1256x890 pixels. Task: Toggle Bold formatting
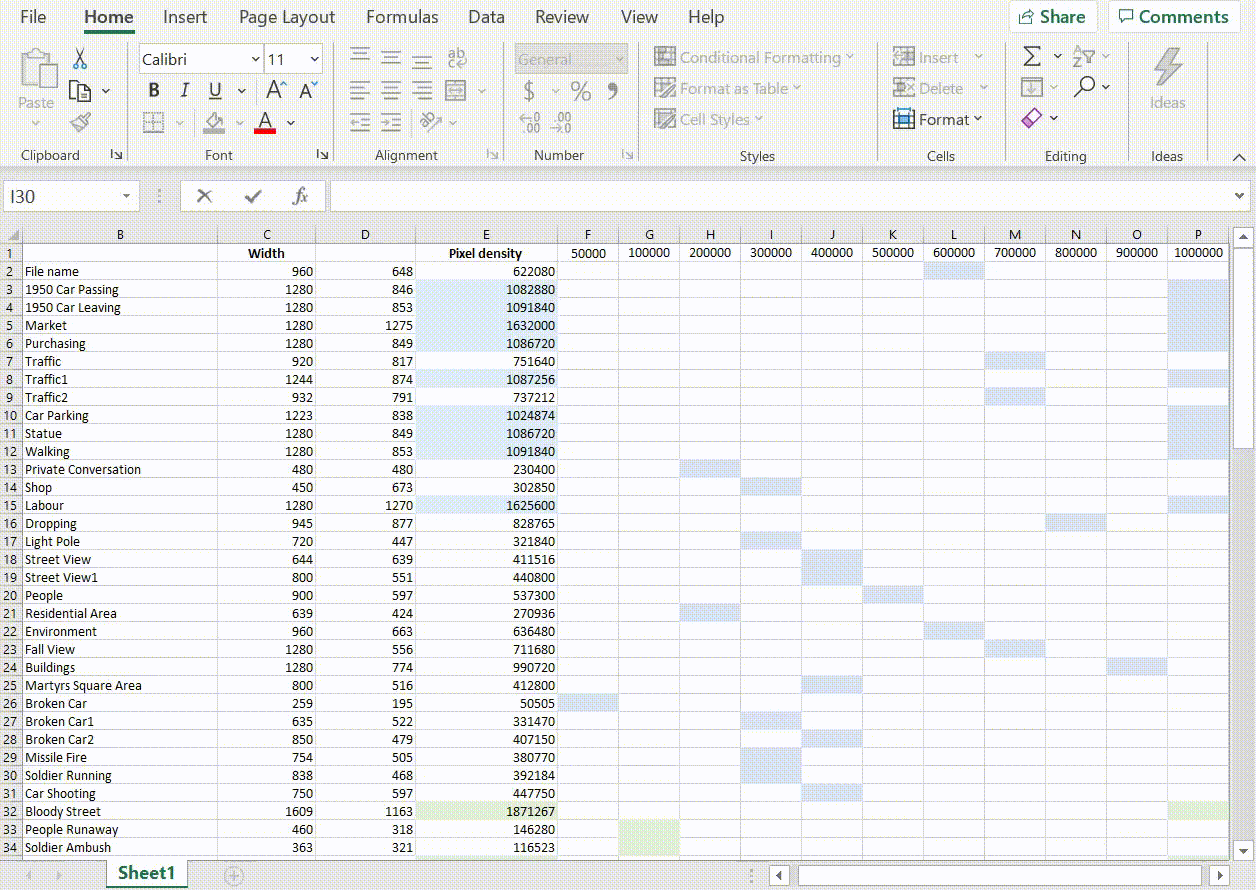click(154, 91)
